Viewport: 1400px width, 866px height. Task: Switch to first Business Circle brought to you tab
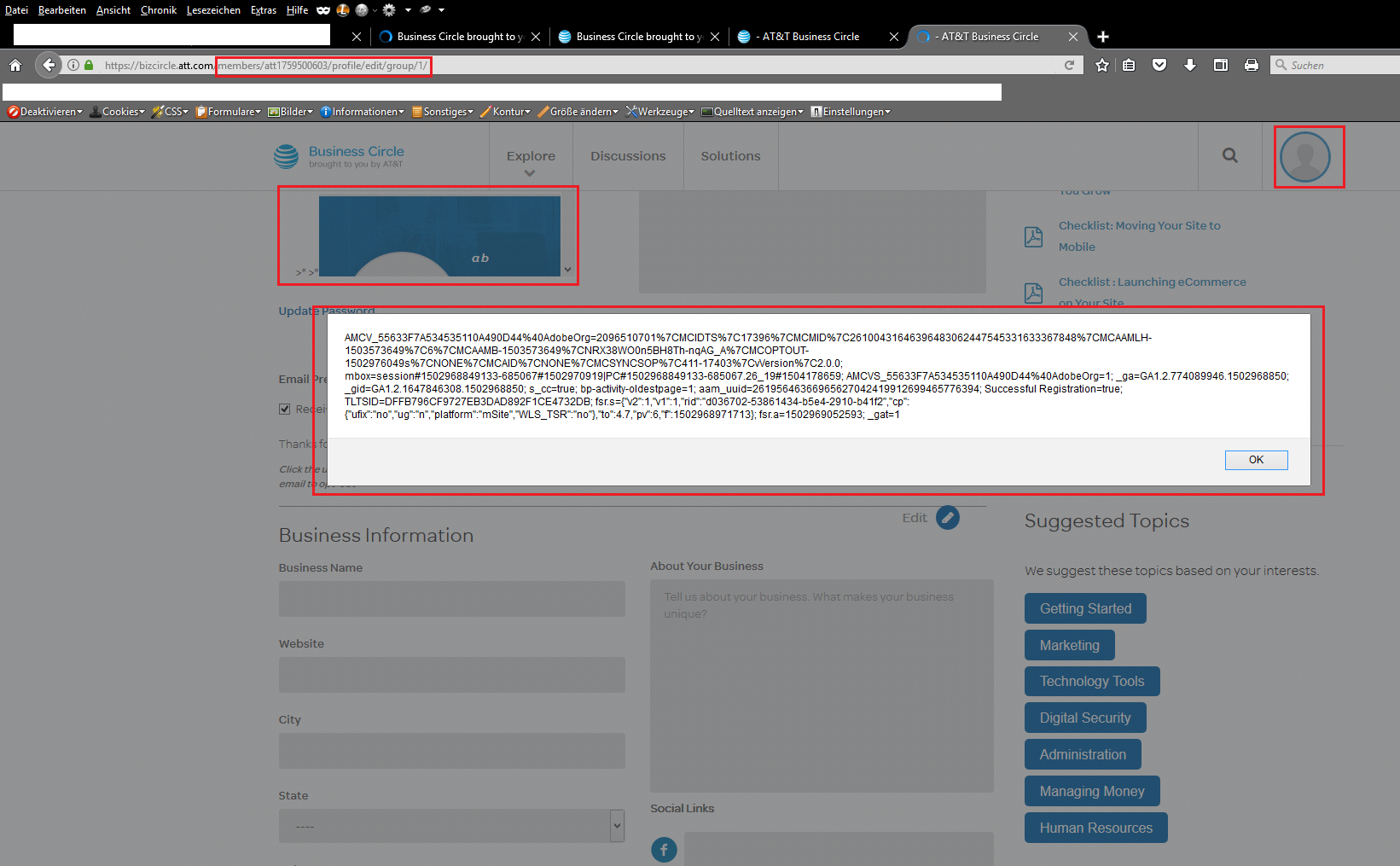click(x=459, y=37)
